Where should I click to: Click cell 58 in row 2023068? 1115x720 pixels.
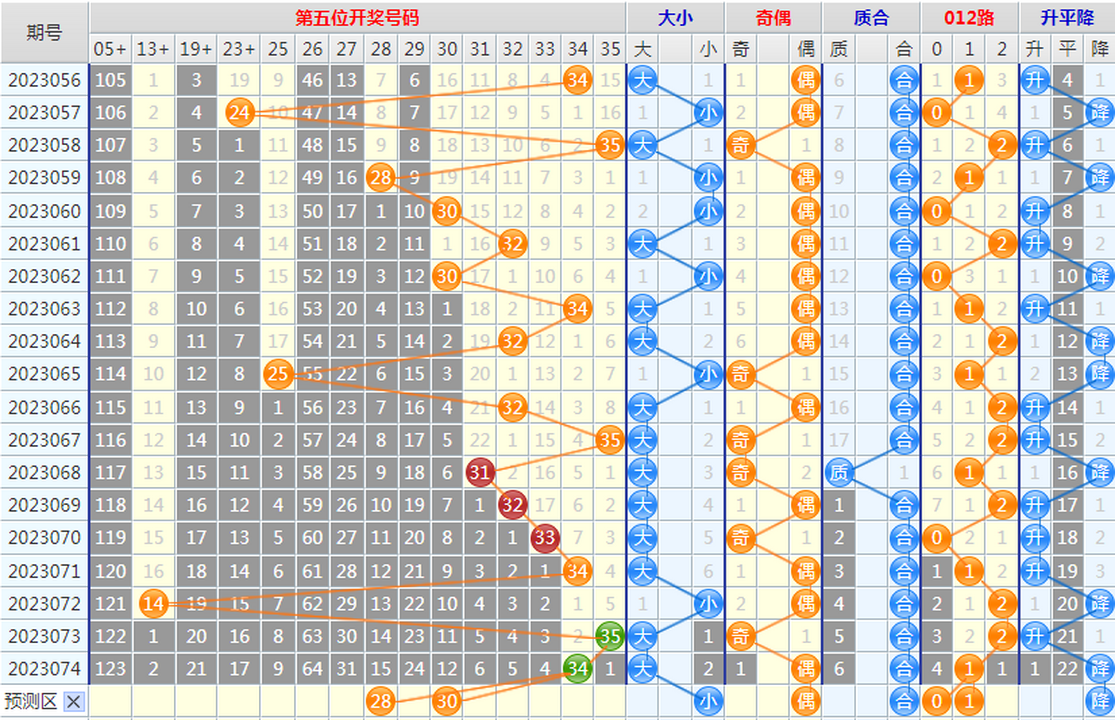pos(312,472)
